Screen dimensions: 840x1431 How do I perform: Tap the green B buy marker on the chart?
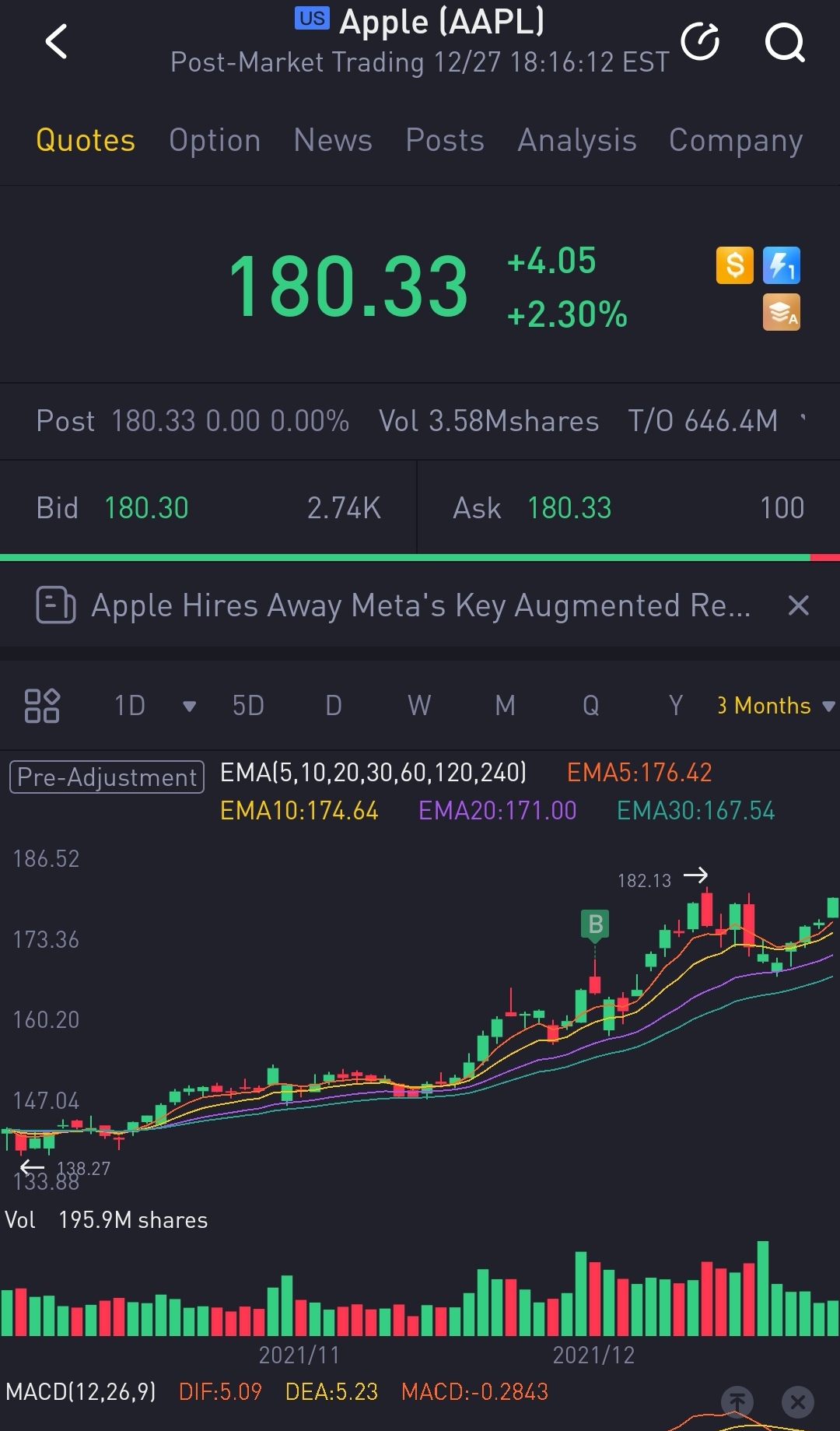pos(595,924)
